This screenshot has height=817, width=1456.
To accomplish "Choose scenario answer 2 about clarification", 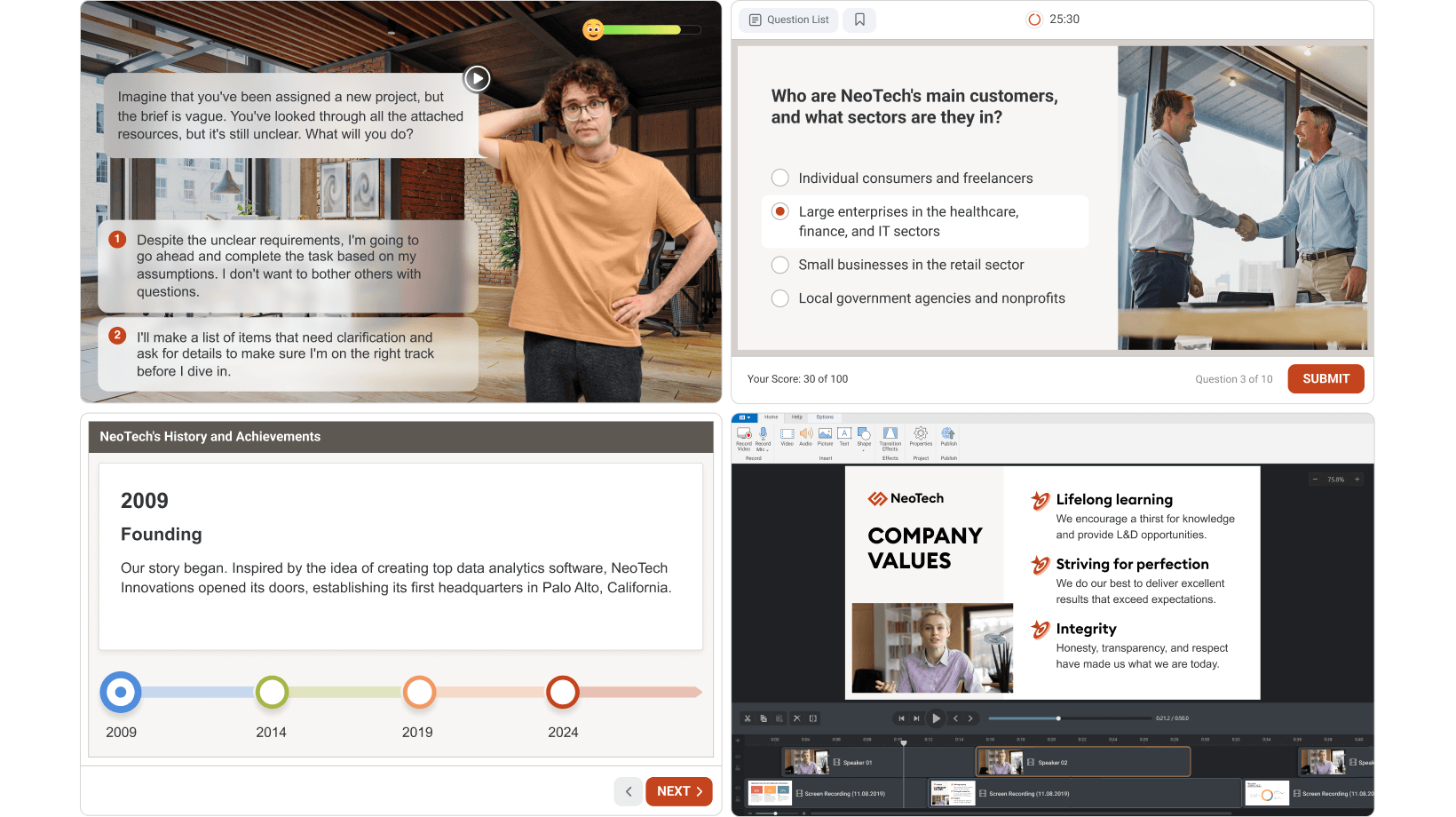I will coord(289,354).
